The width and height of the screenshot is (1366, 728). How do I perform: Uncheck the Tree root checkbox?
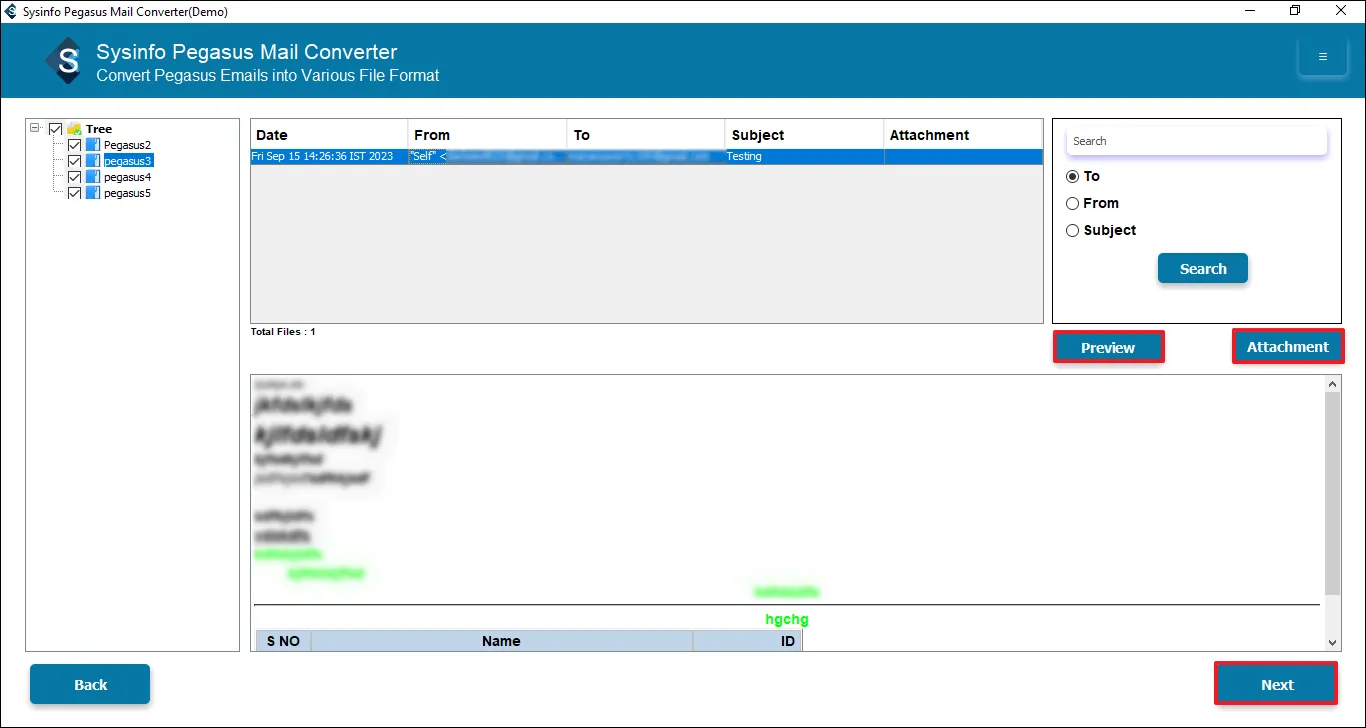tap(56, 129)
